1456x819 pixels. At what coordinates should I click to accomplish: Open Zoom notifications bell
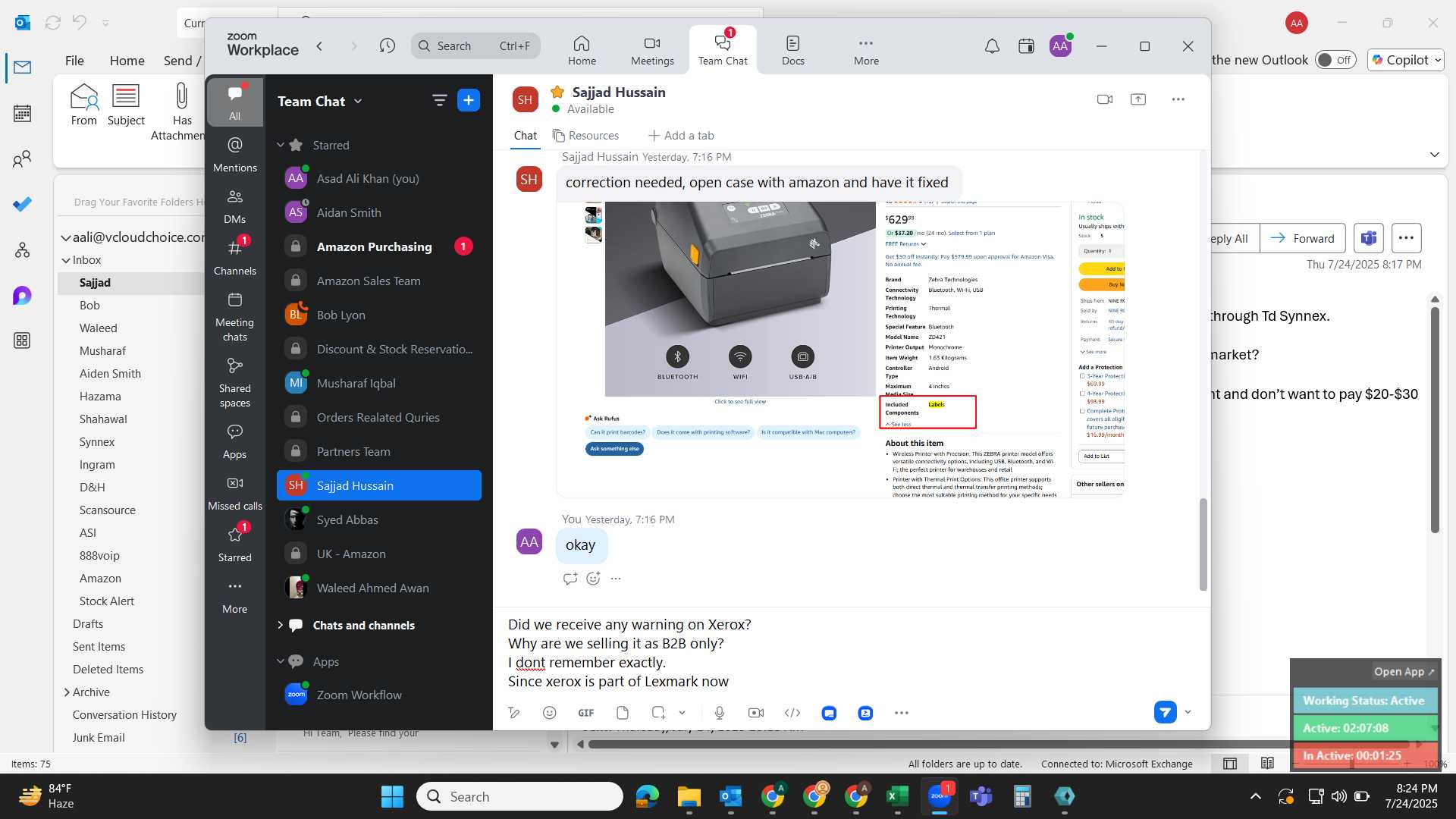coord(992,46)
